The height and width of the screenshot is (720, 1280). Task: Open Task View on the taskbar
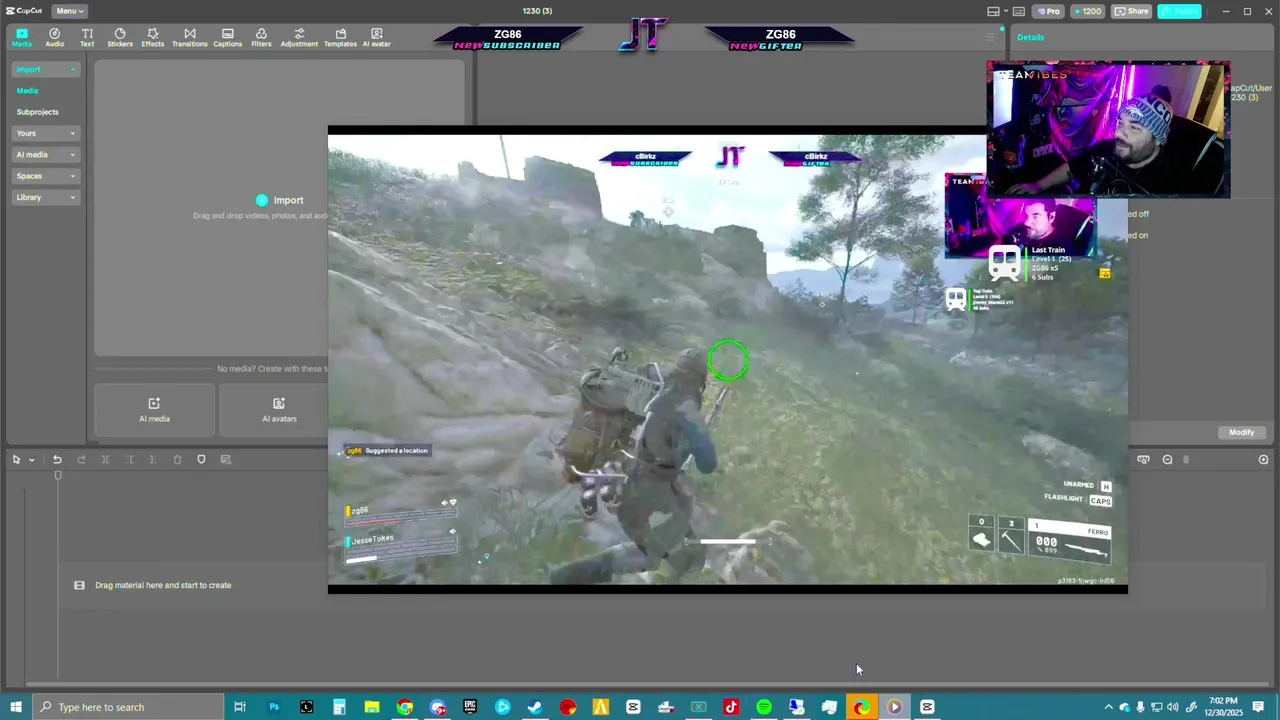pos(240,707)
